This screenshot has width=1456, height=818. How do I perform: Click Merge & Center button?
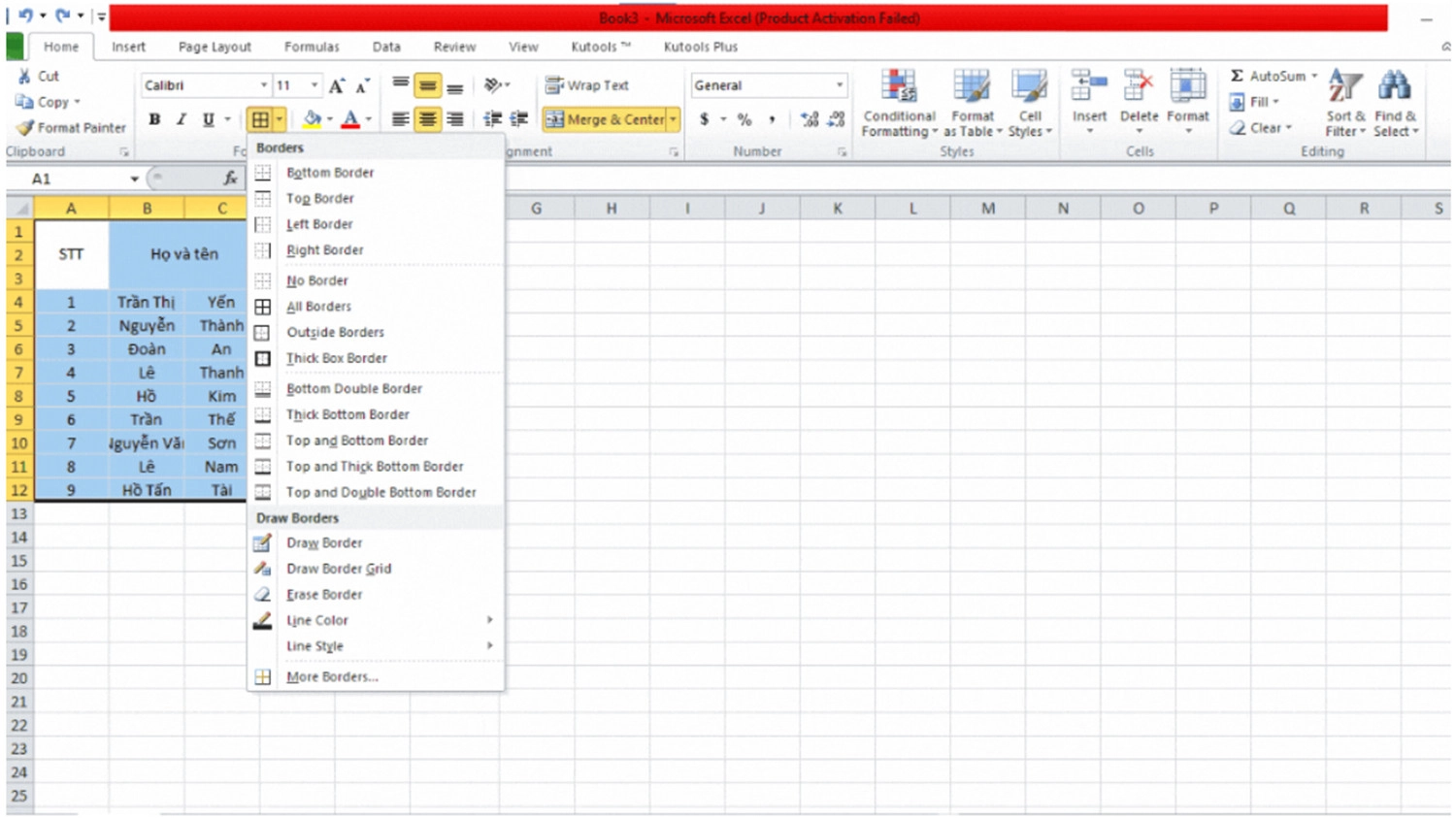(605, 119)
